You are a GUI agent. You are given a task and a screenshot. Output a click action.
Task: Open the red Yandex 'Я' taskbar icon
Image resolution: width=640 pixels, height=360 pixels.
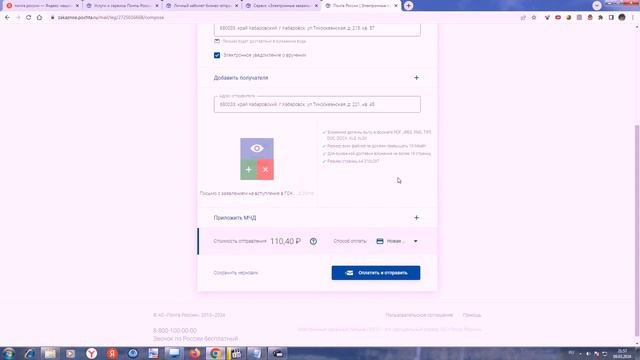[x=112, y=353]
